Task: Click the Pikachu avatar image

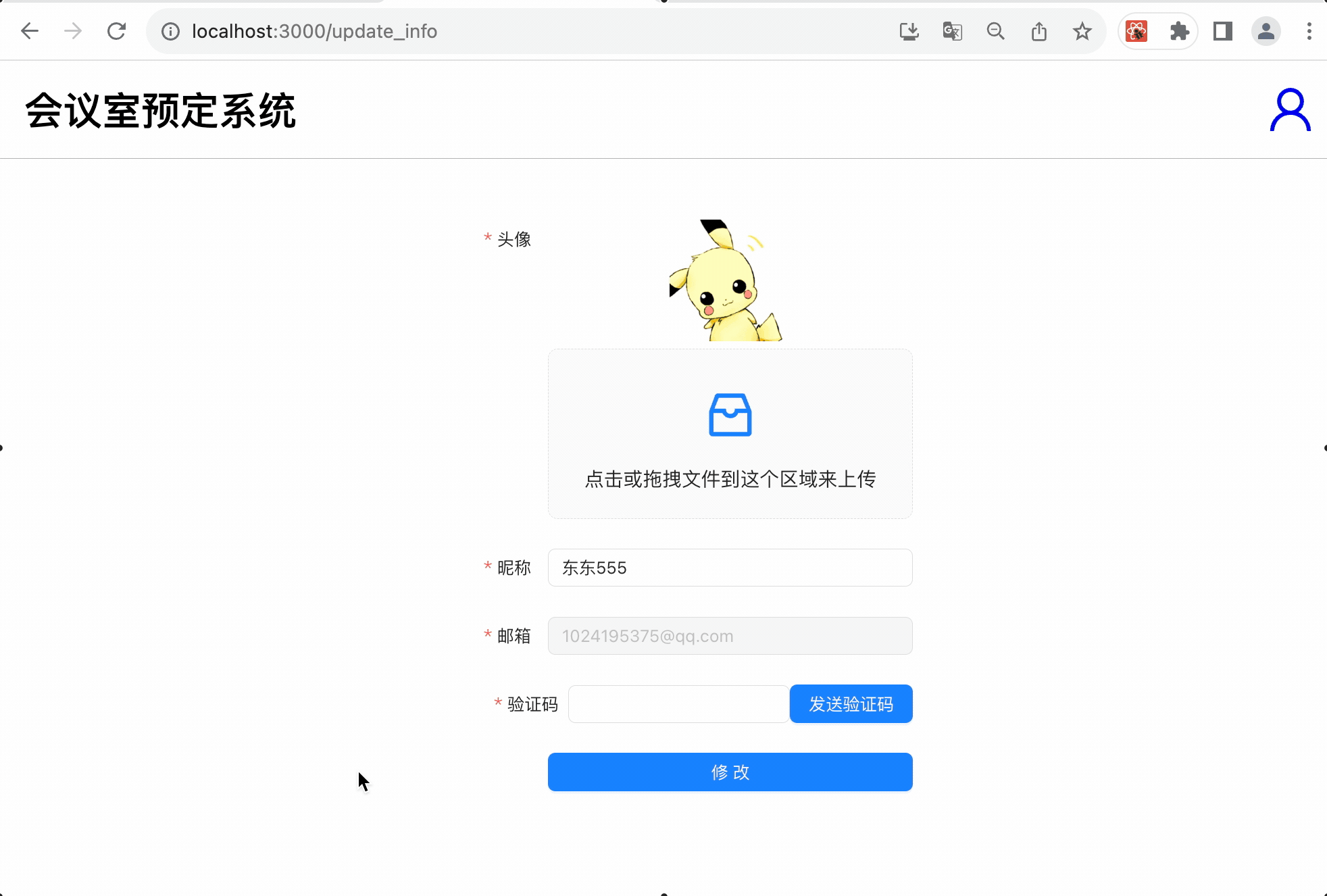Action: [726, 281]
